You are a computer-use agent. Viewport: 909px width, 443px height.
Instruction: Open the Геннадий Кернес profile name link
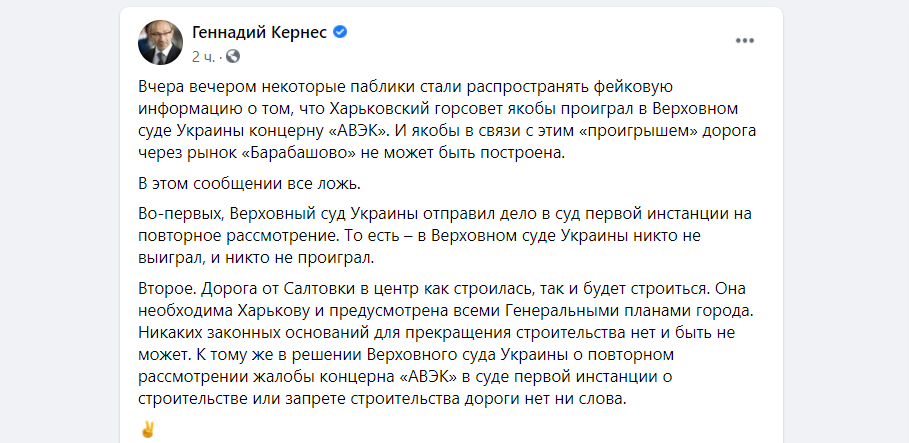260,32
